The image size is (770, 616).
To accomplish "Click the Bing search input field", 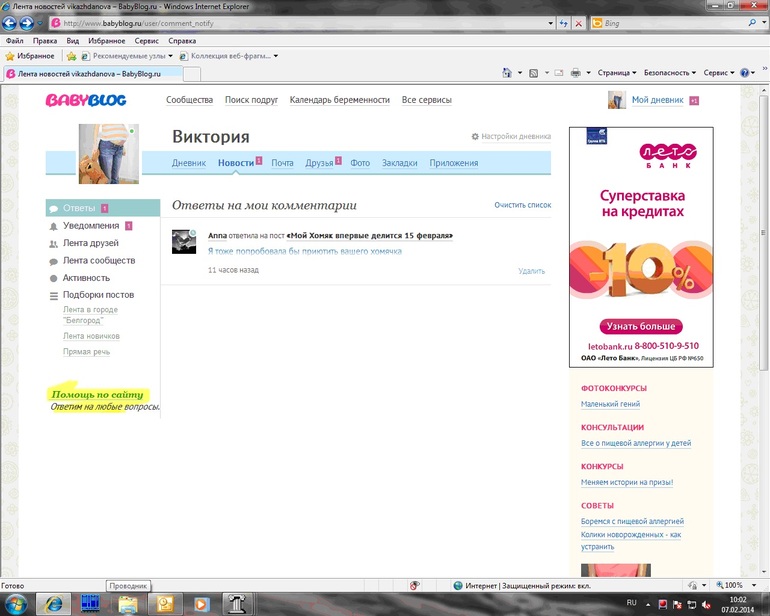I will 665,22.
